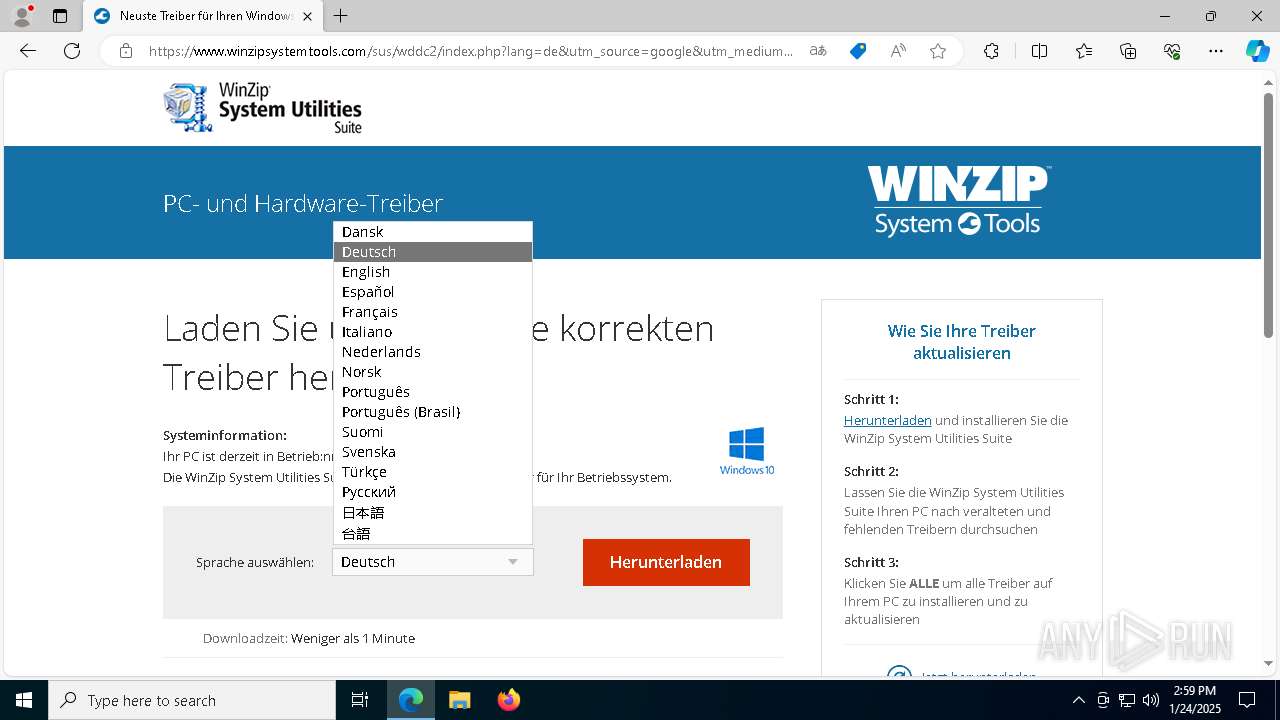The image size is (1280, 720).
Task: Click the WinZip System Utilities Suite logo
Action: click(x=262, y=107)
